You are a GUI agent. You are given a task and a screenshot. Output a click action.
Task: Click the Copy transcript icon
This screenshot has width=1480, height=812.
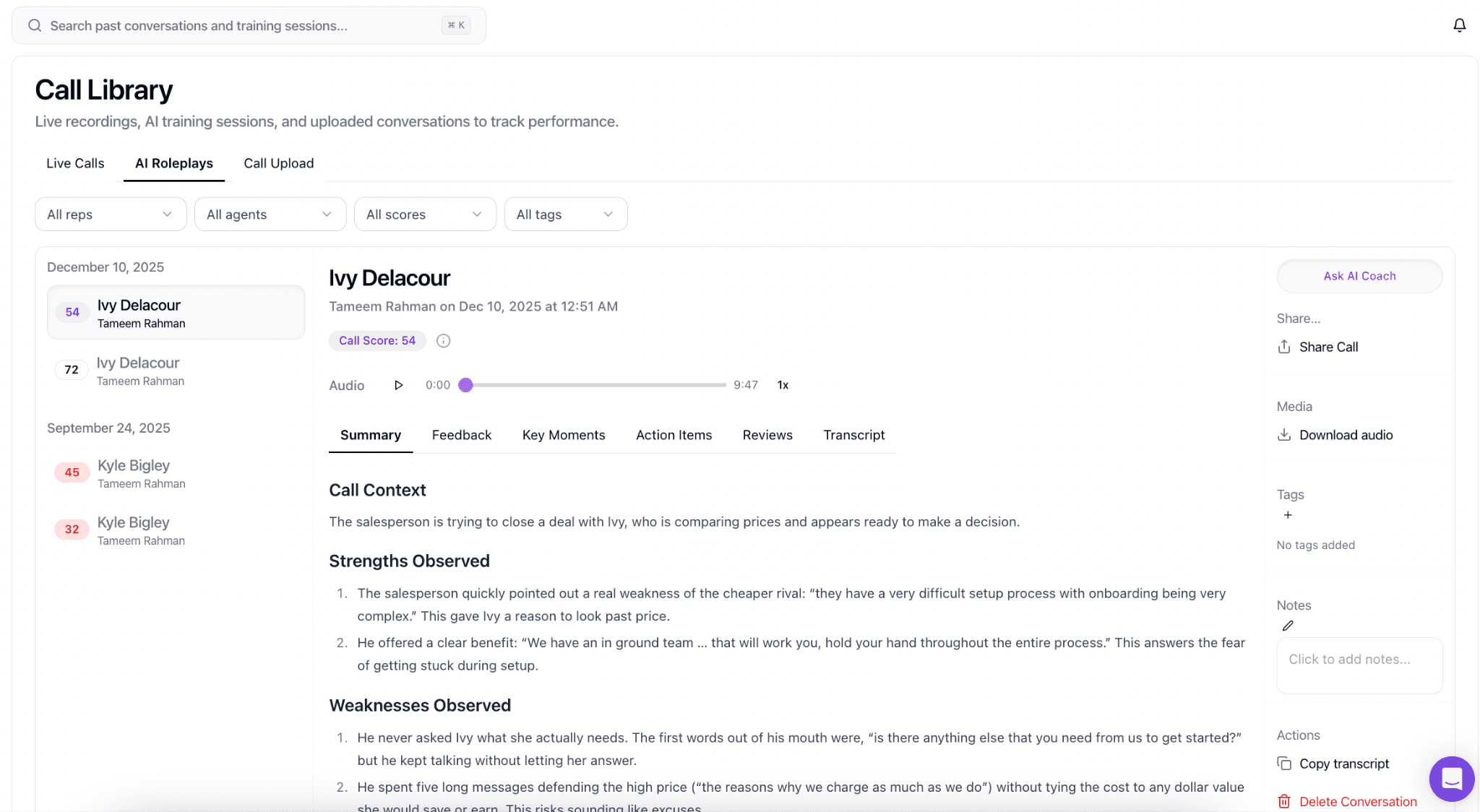tap(1284, 764)
